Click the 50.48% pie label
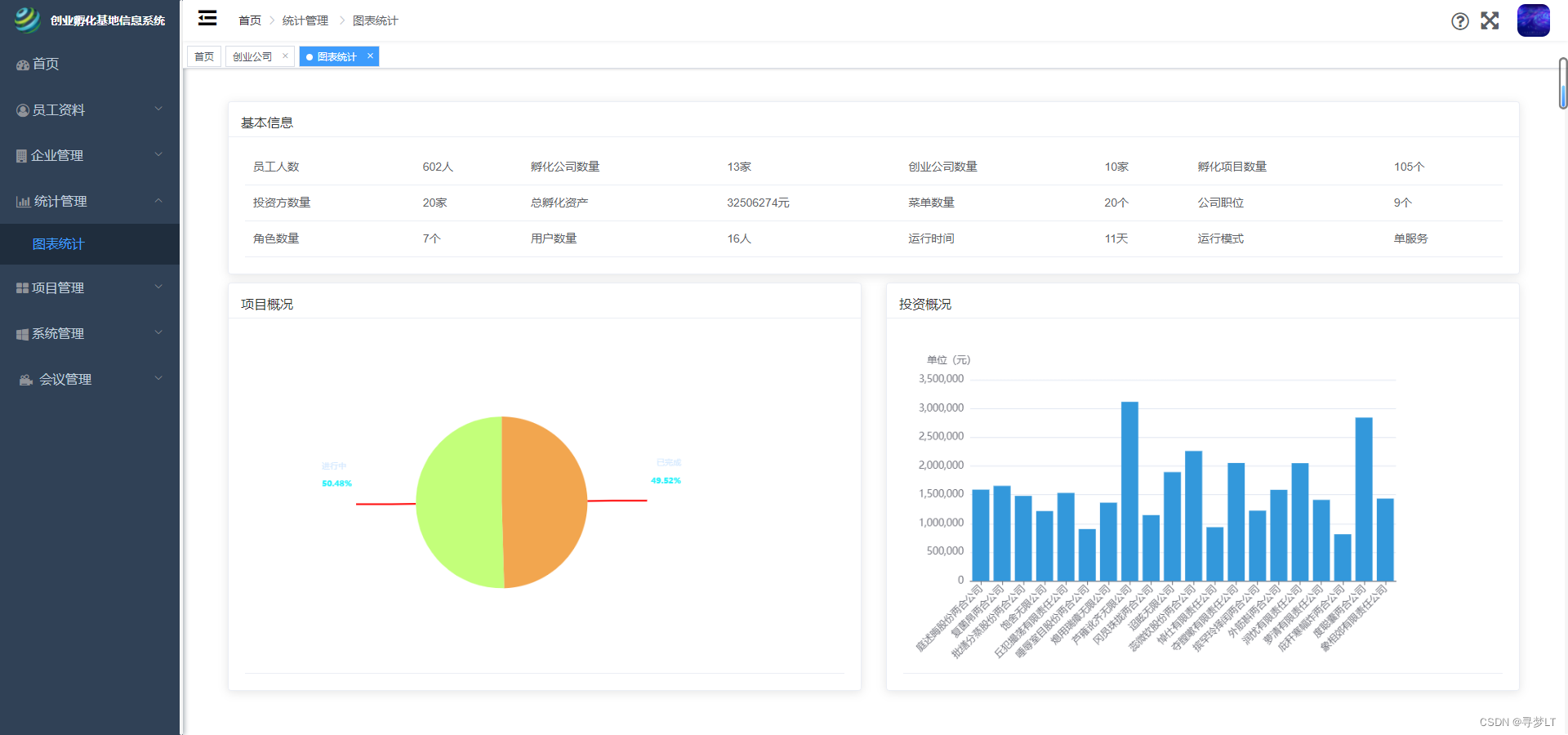 (x=336, y=483)
